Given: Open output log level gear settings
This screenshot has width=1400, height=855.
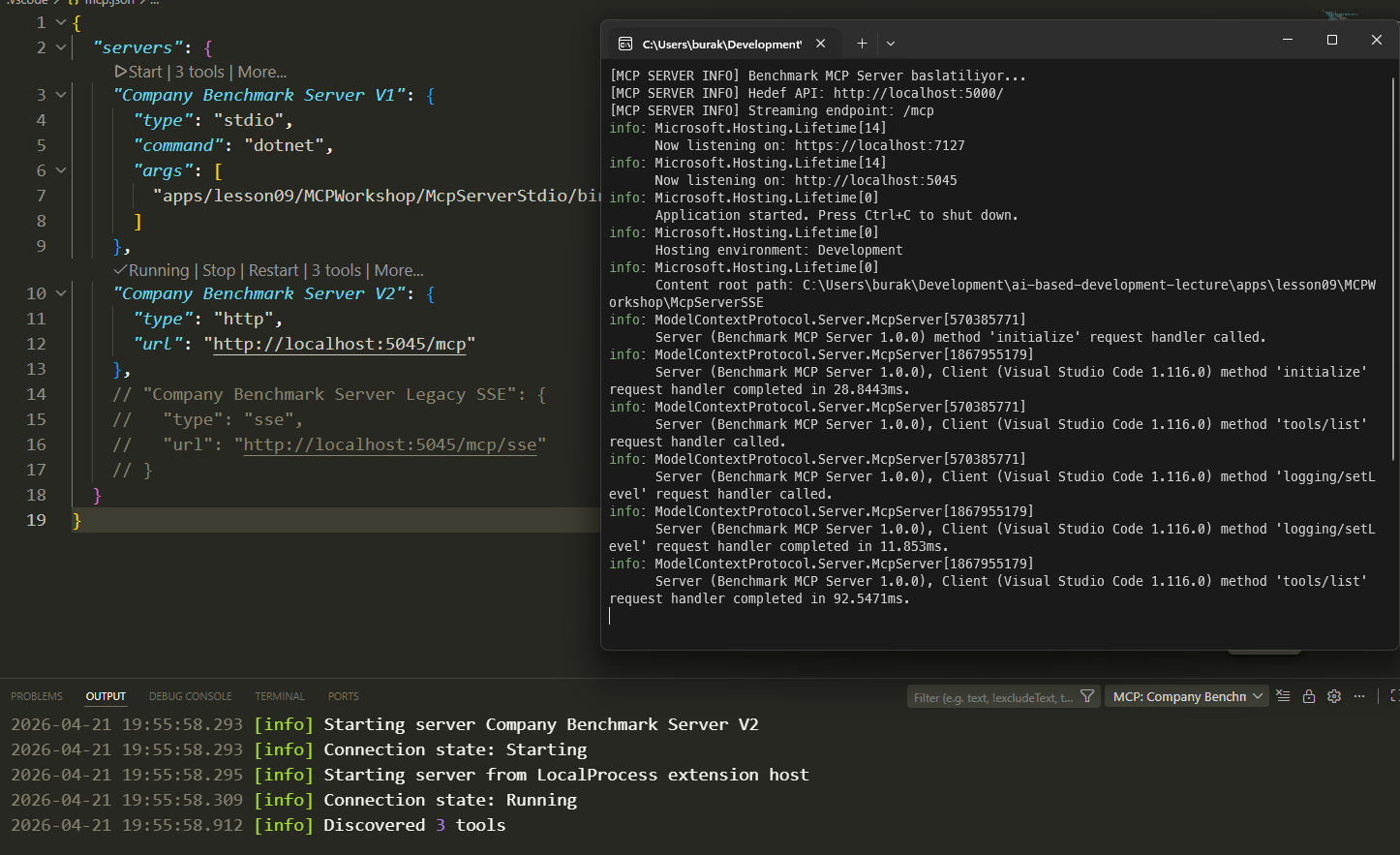Looking at the screenshot, I should [x=1334, y=696].
